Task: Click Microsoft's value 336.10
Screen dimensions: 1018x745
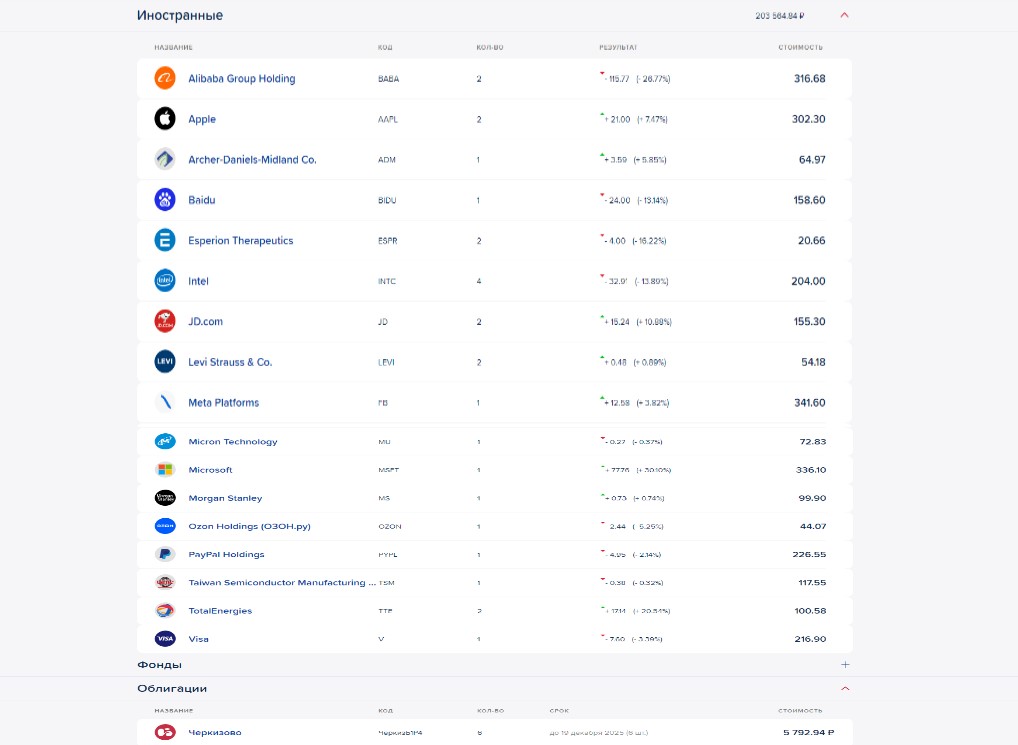Action: [811, 470]
